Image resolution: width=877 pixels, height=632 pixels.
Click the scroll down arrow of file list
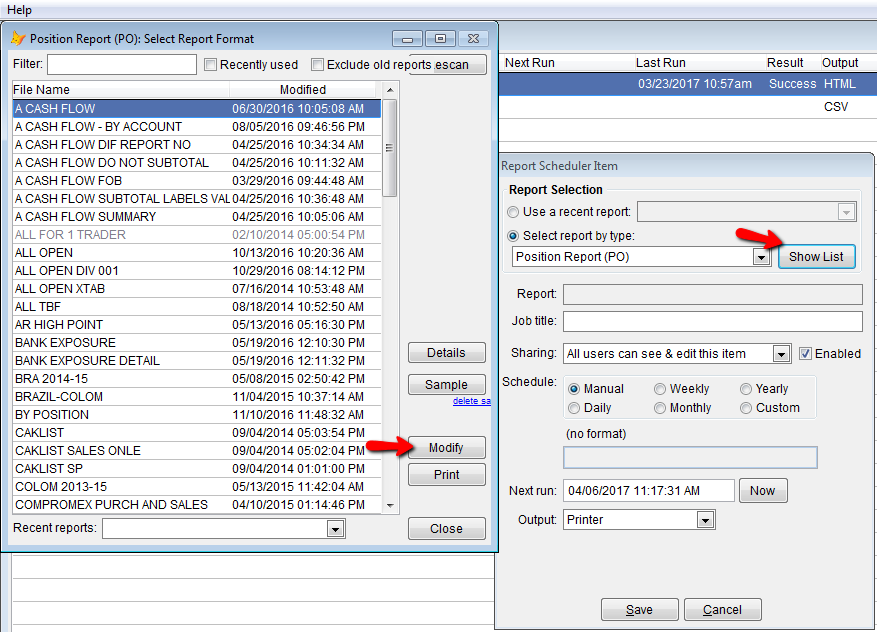[x=390, y=506]
